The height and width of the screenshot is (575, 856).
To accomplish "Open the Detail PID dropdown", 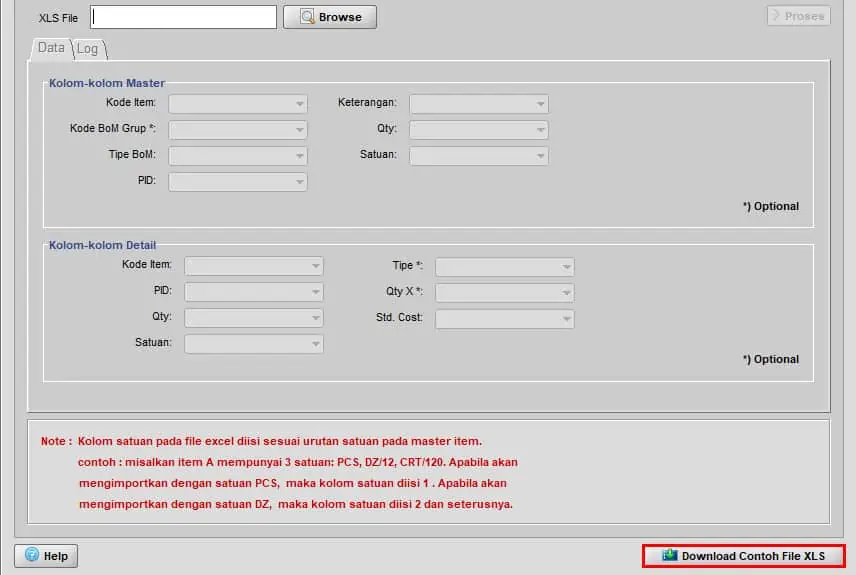I will tap(254, 292).
